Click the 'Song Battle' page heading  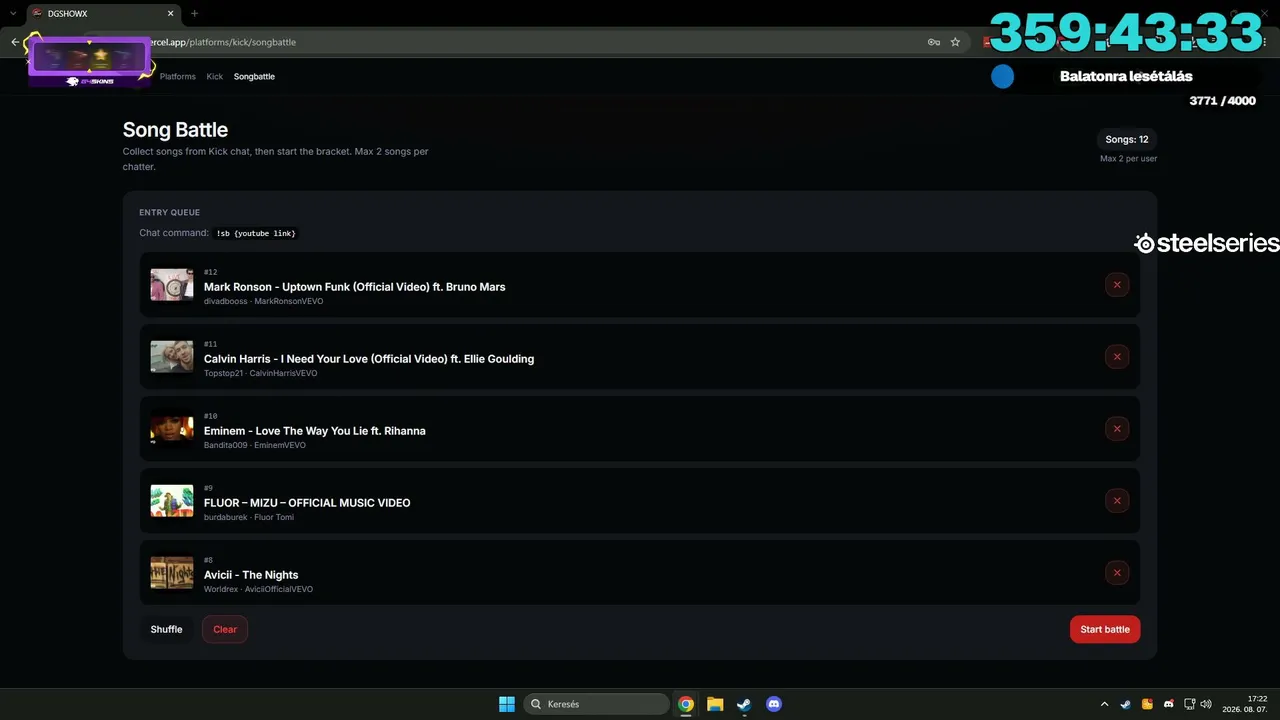coord(175,130)
